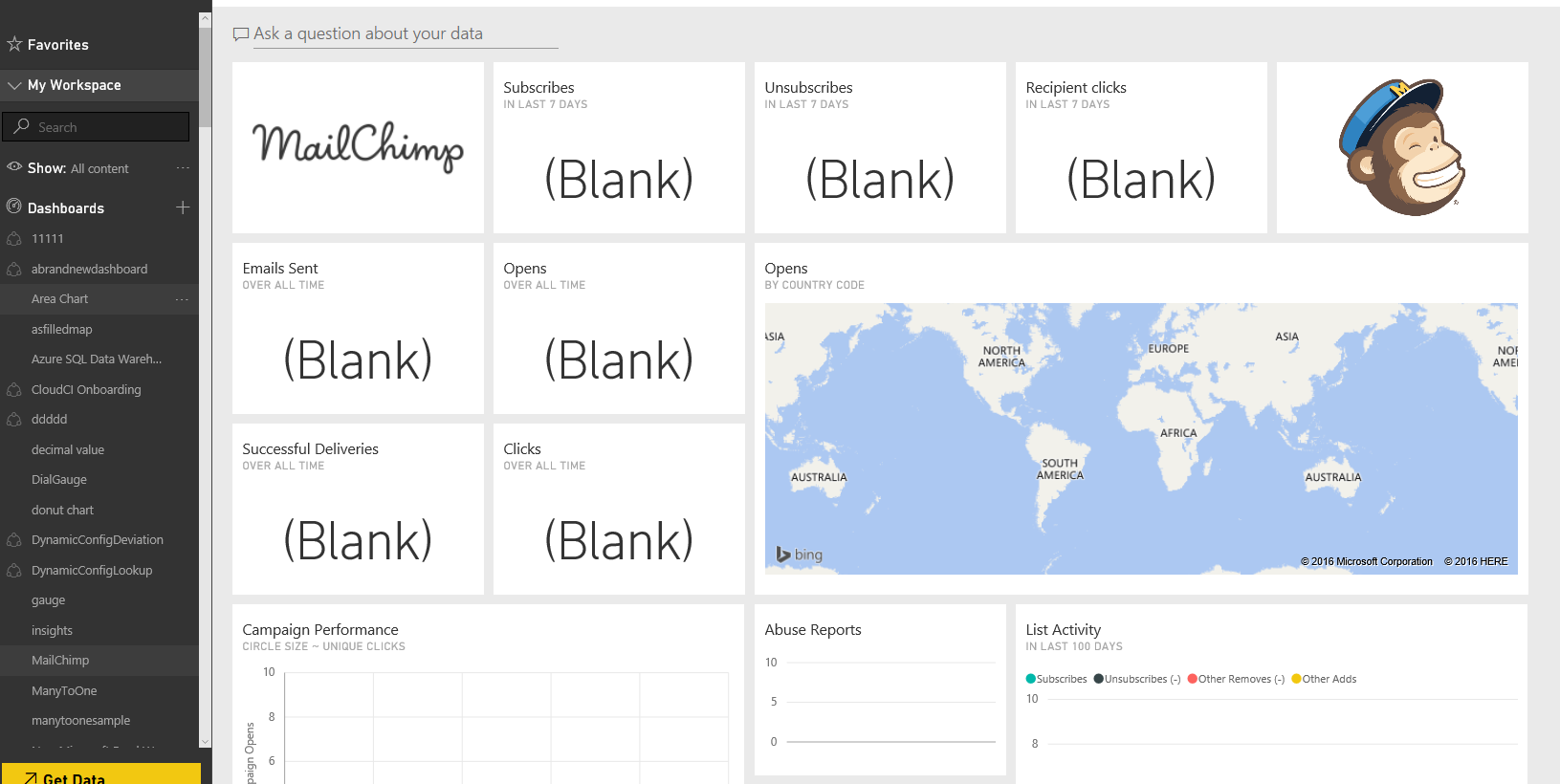Screen dimensions: 1560x784
Task: Click the Get Data arrow icon
Action: (31, 778)
